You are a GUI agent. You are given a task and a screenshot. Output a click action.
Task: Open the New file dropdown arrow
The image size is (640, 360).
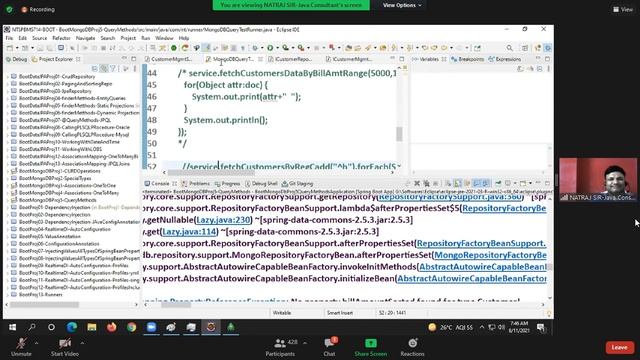tap(17, 48)
